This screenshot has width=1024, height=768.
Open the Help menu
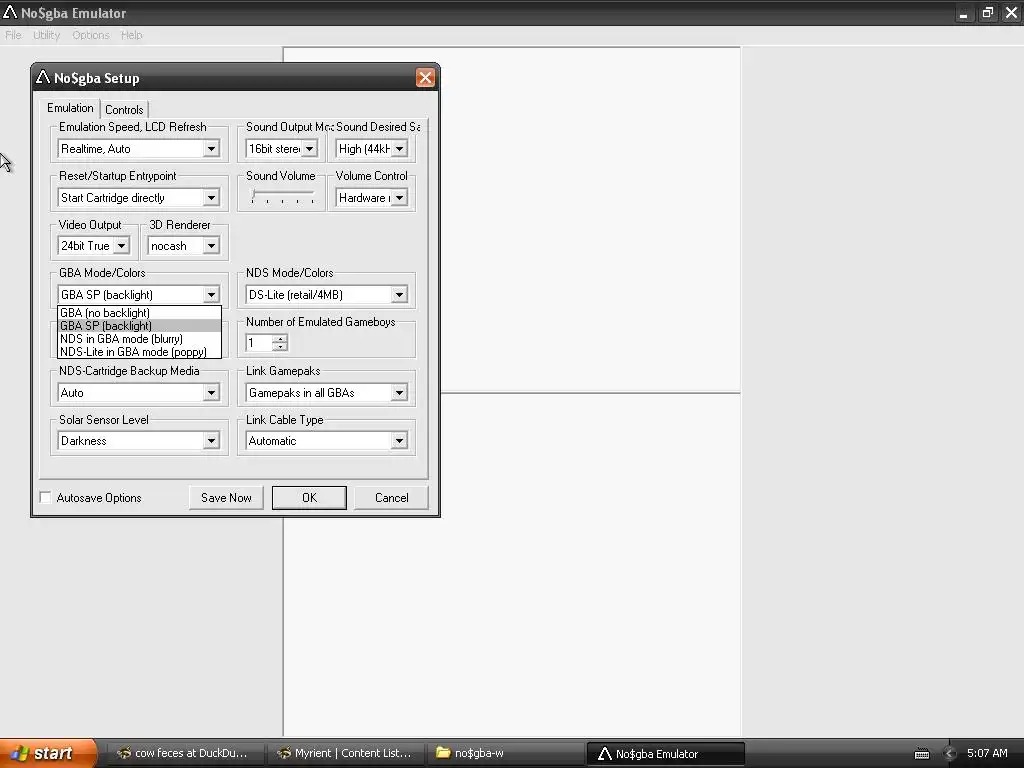click(x=131, y=35)
